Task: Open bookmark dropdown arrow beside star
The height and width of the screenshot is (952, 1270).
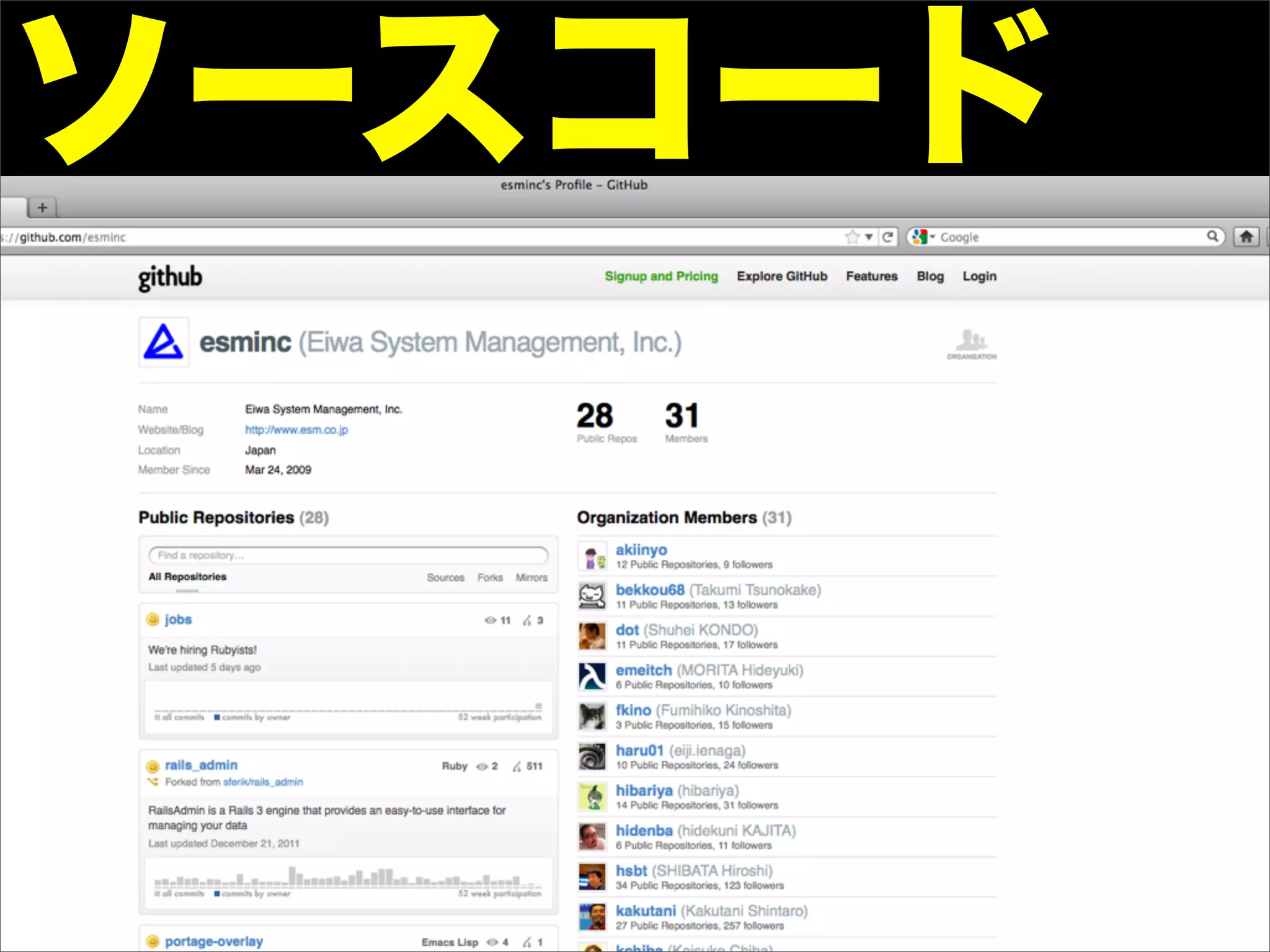Action: click(x=869, y=237)
